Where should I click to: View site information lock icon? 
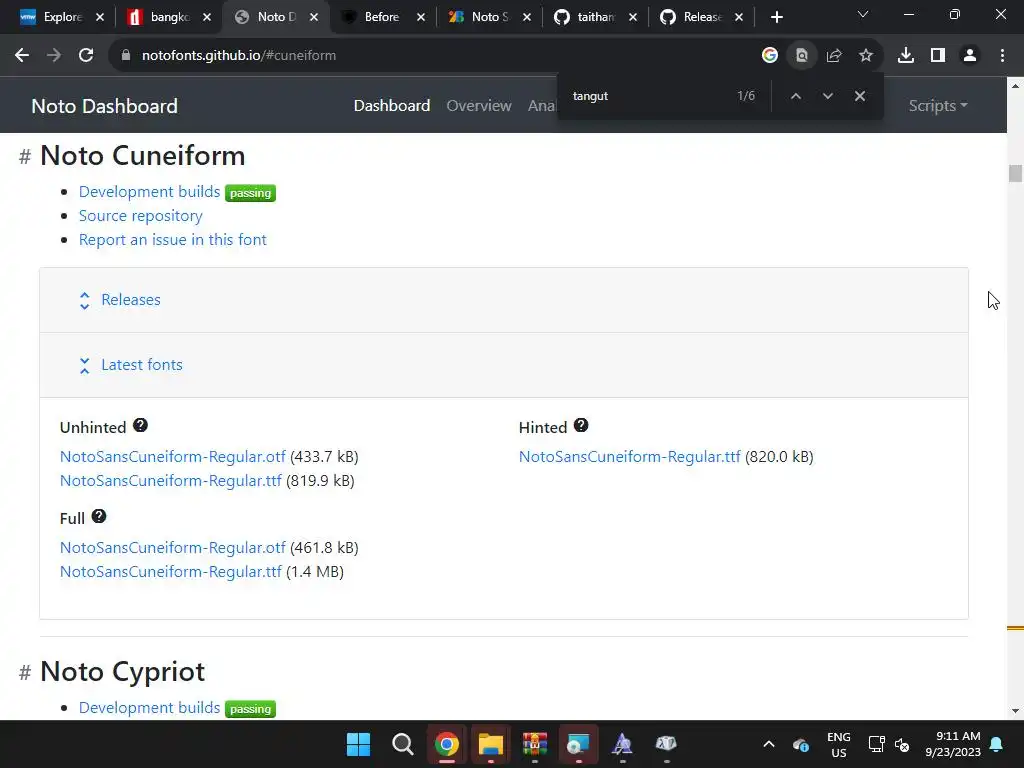(126, 56)
